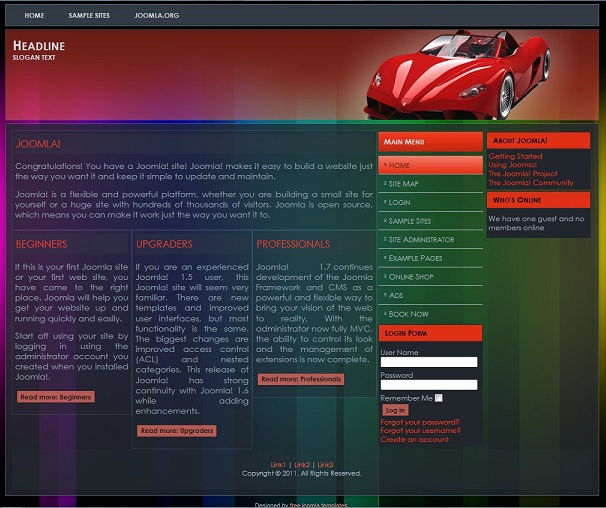Screen dimensions: 606x508
Task: Open the Beginners article heading
Action: [x=41, y=244]
